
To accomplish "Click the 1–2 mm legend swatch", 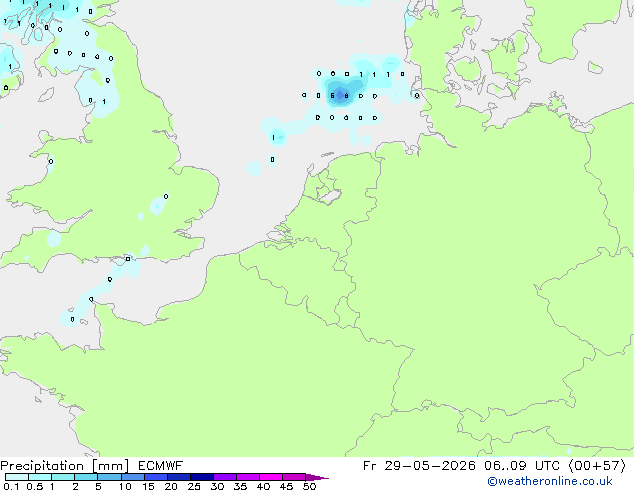I will [63, 477].
